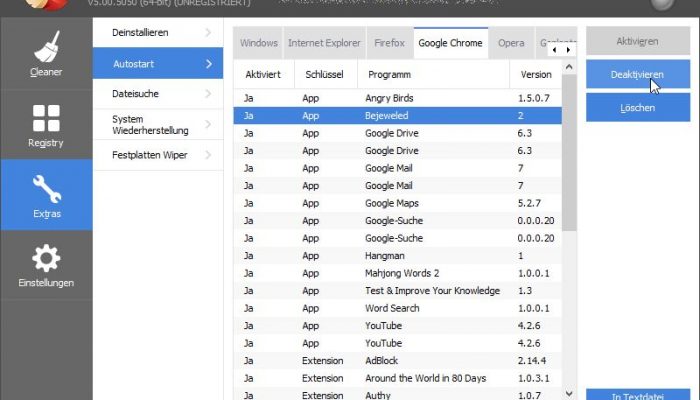Click the Deaktivieren button
Screen dimensions: 700x400
click(638, 74)
